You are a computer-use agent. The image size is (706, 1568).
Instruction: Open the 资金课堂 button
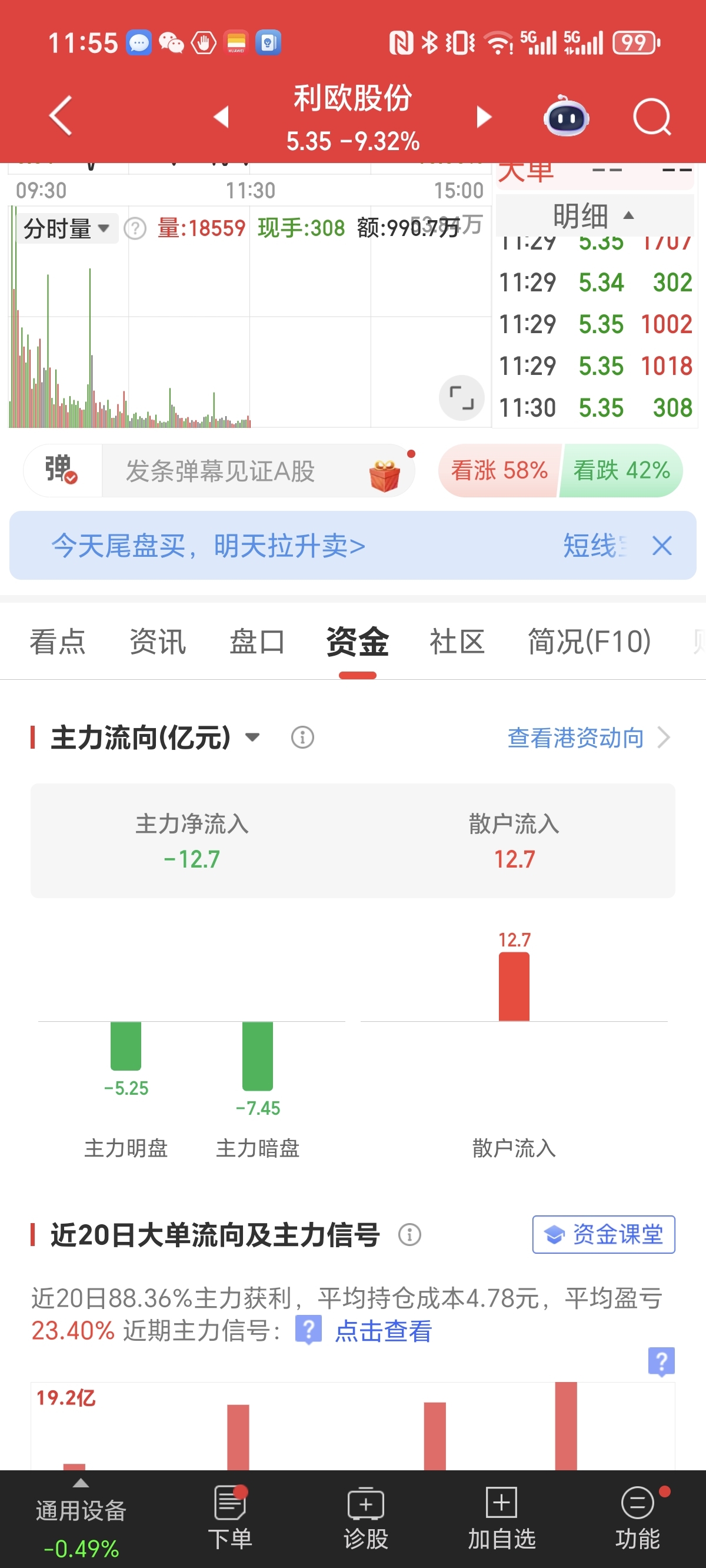pyautogui.click(x=604, y=1234)
